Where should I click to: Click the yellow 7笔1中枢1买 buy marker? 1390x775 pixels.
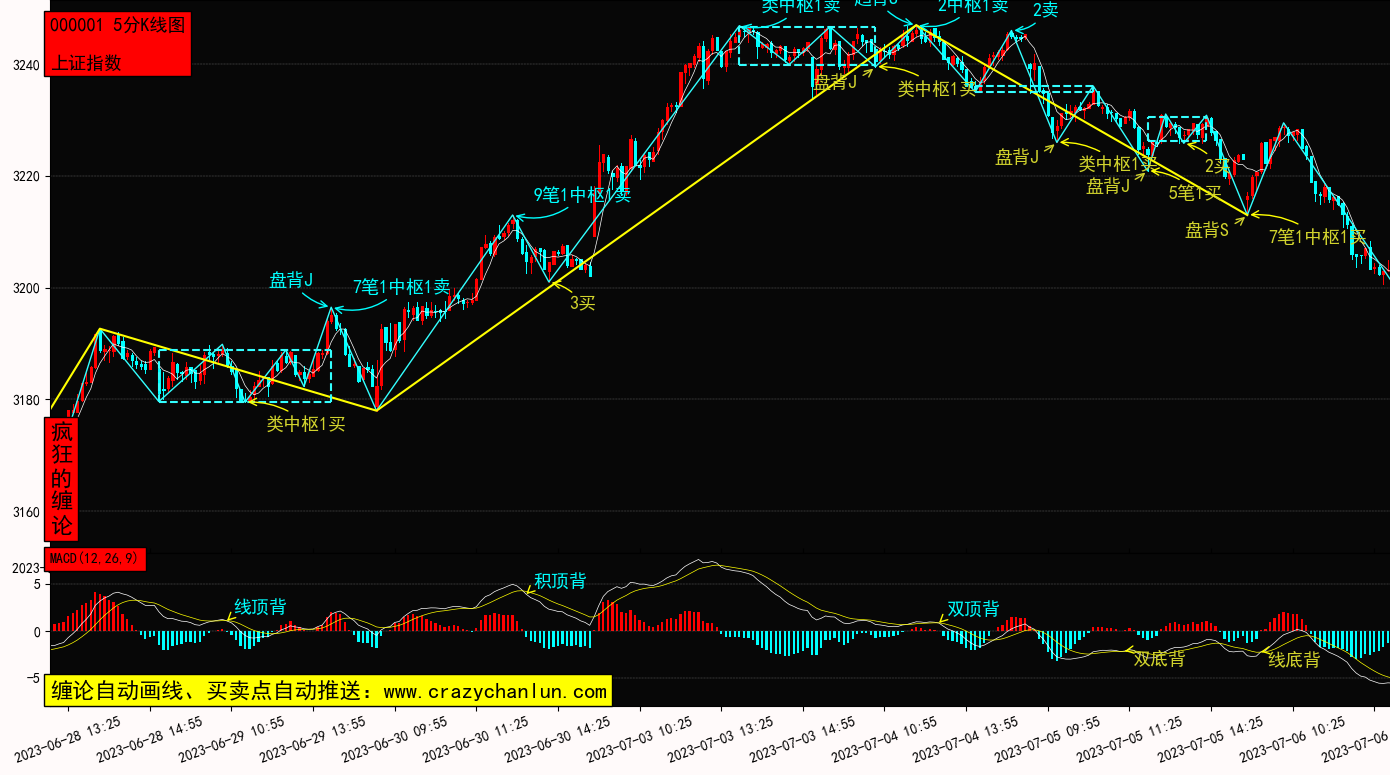[1317, 237]
